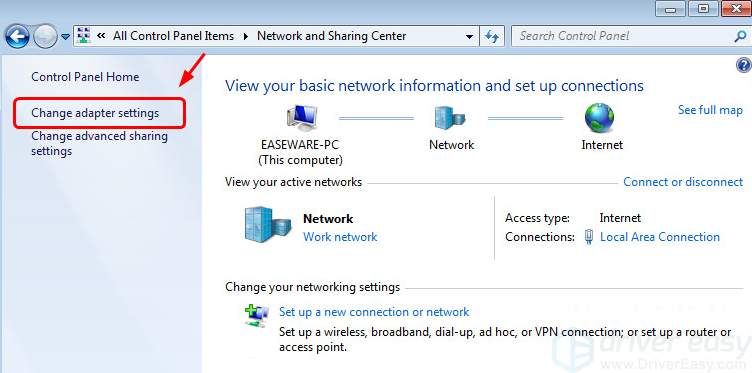The width and height of the screenshot is (752, 373).
Task: Open the Local Area Connection link
Action: pyautogui.click(x=659, y=237)
